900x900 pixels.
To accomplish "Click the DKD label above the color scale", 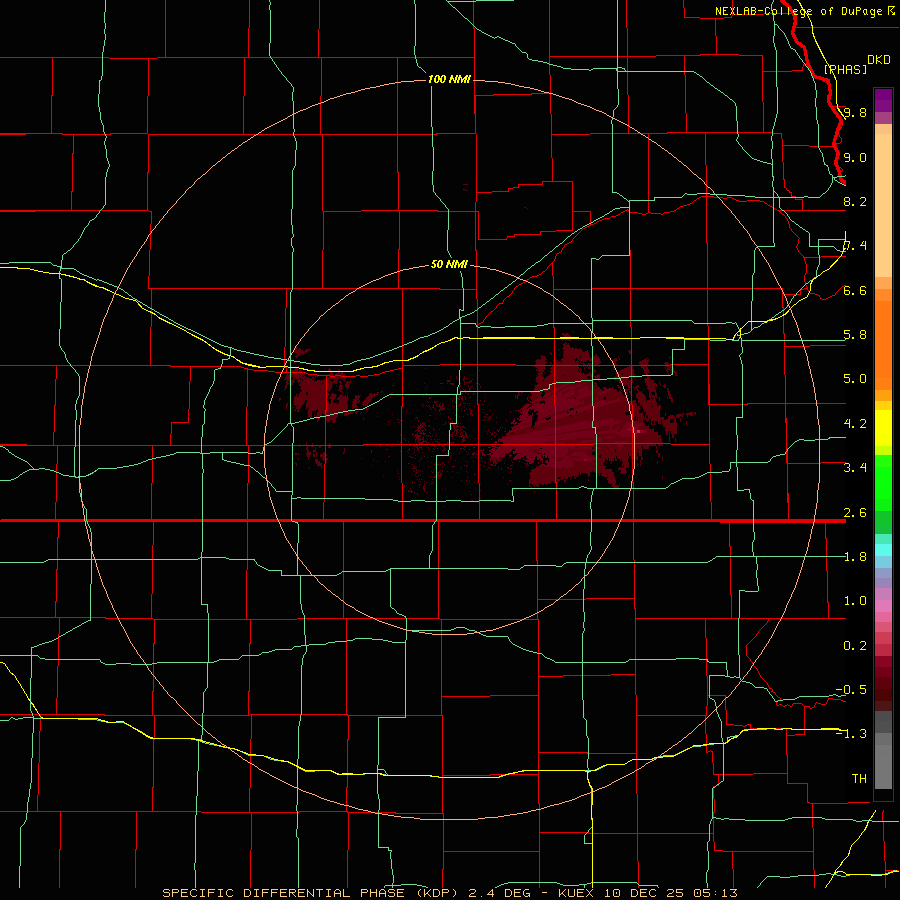I will pyautogui.click(x=879, y=60).
